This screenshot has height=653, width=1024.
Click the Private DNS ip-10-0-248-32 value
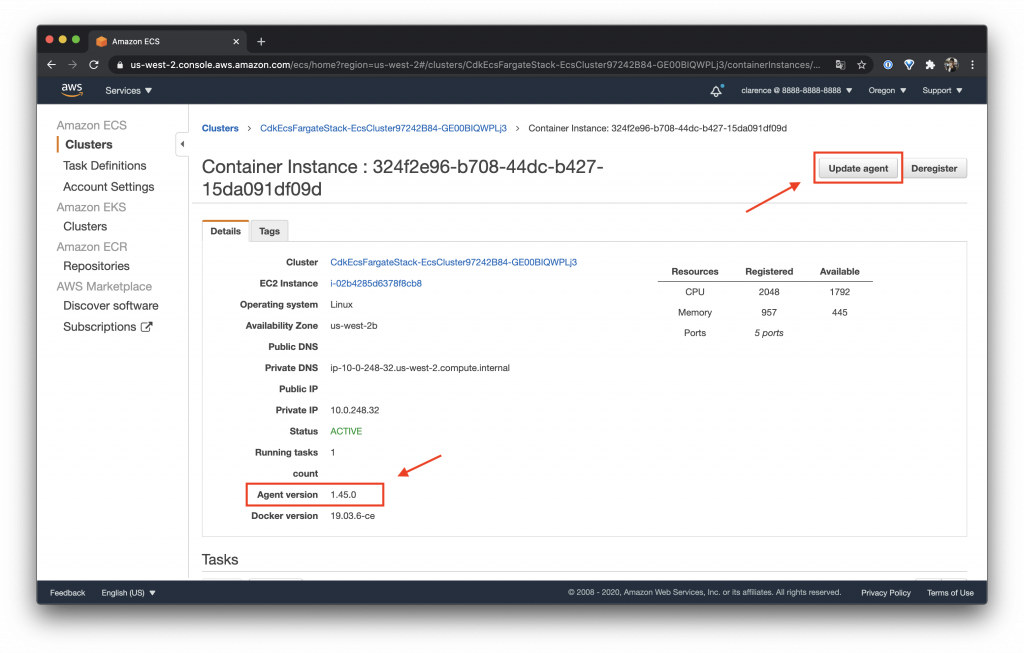420,368
